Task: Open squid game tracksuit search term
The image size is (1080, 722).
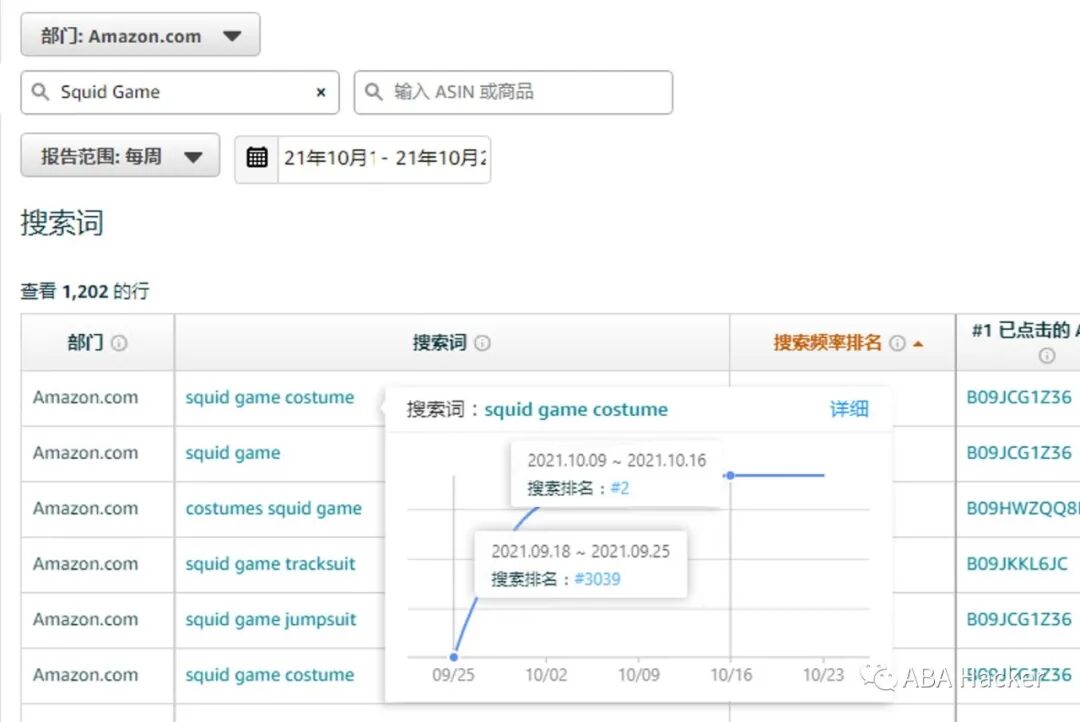Action: [x=270, y=564]
